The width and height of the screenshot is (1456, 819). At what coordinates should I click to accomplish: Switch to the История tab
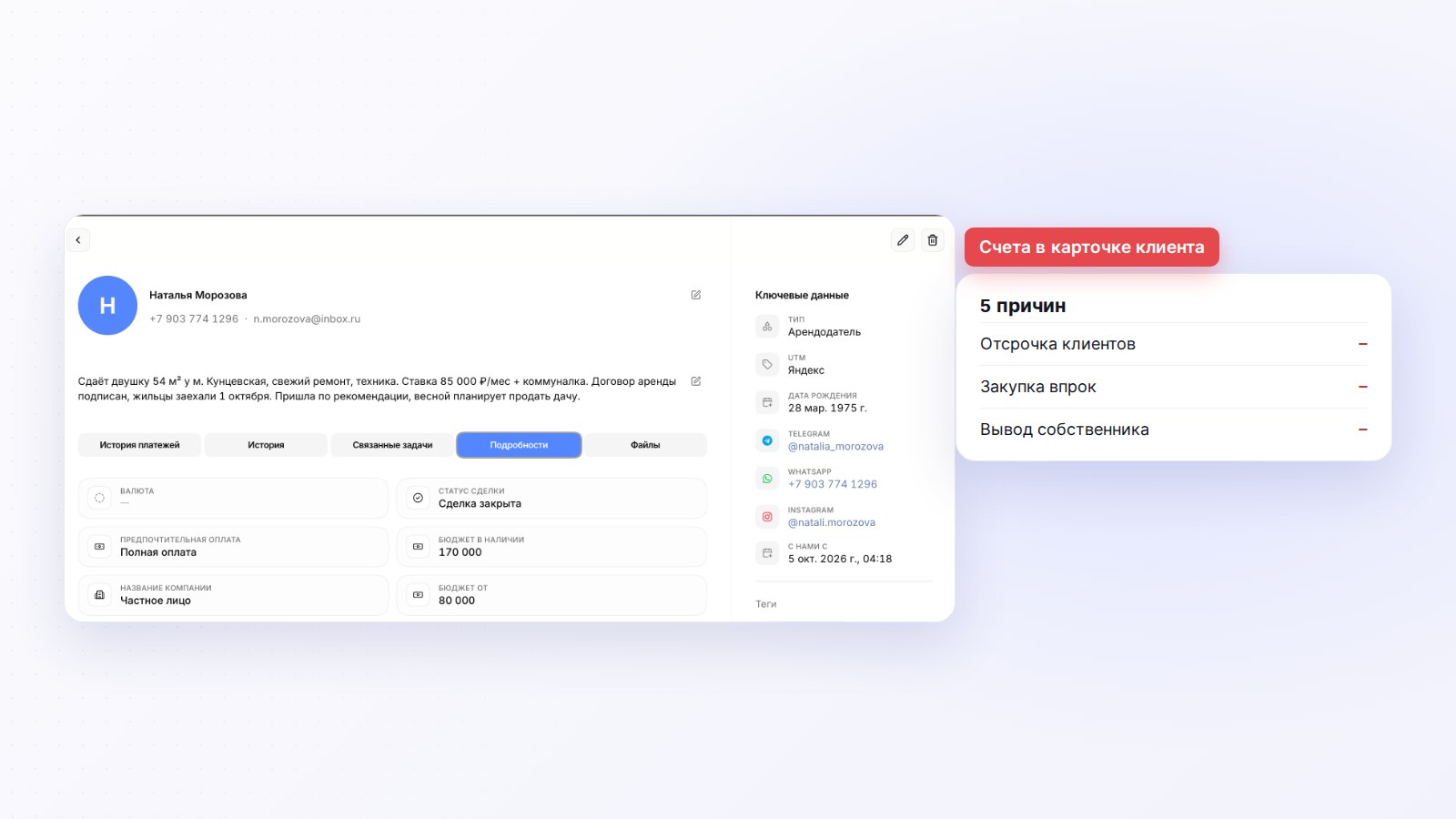point(266,445)
